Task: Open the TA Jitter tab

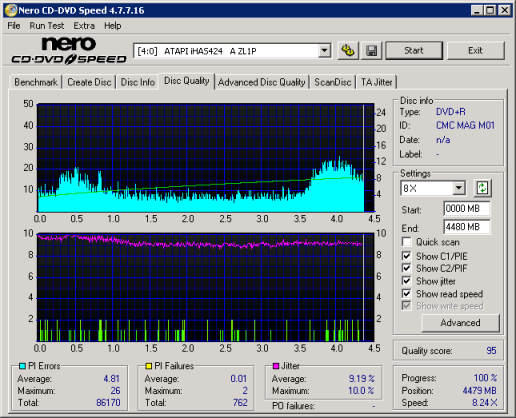Action: pyautogui.click(x=377, y=82)
